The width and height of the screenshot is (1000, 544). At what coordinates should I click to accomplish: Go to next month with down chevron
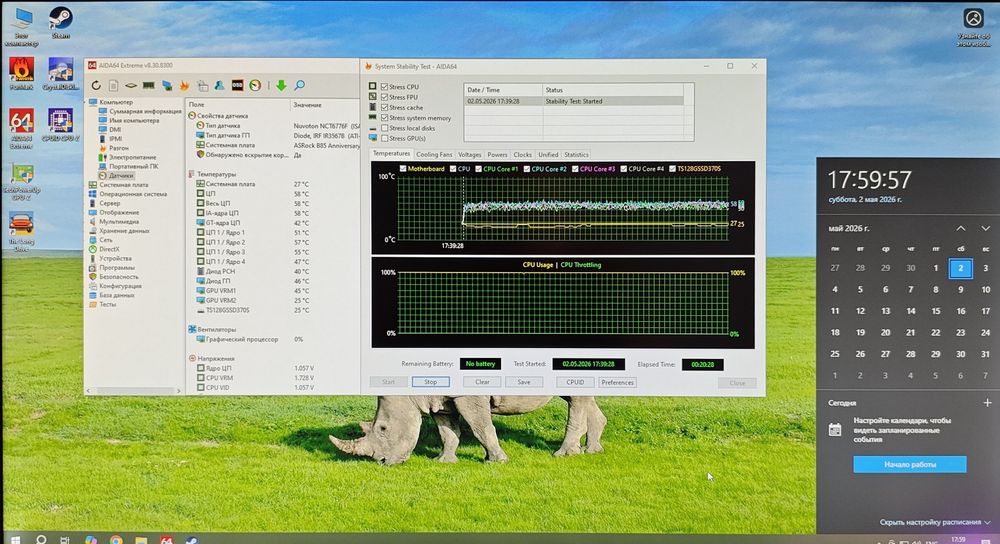coord(985,228)
